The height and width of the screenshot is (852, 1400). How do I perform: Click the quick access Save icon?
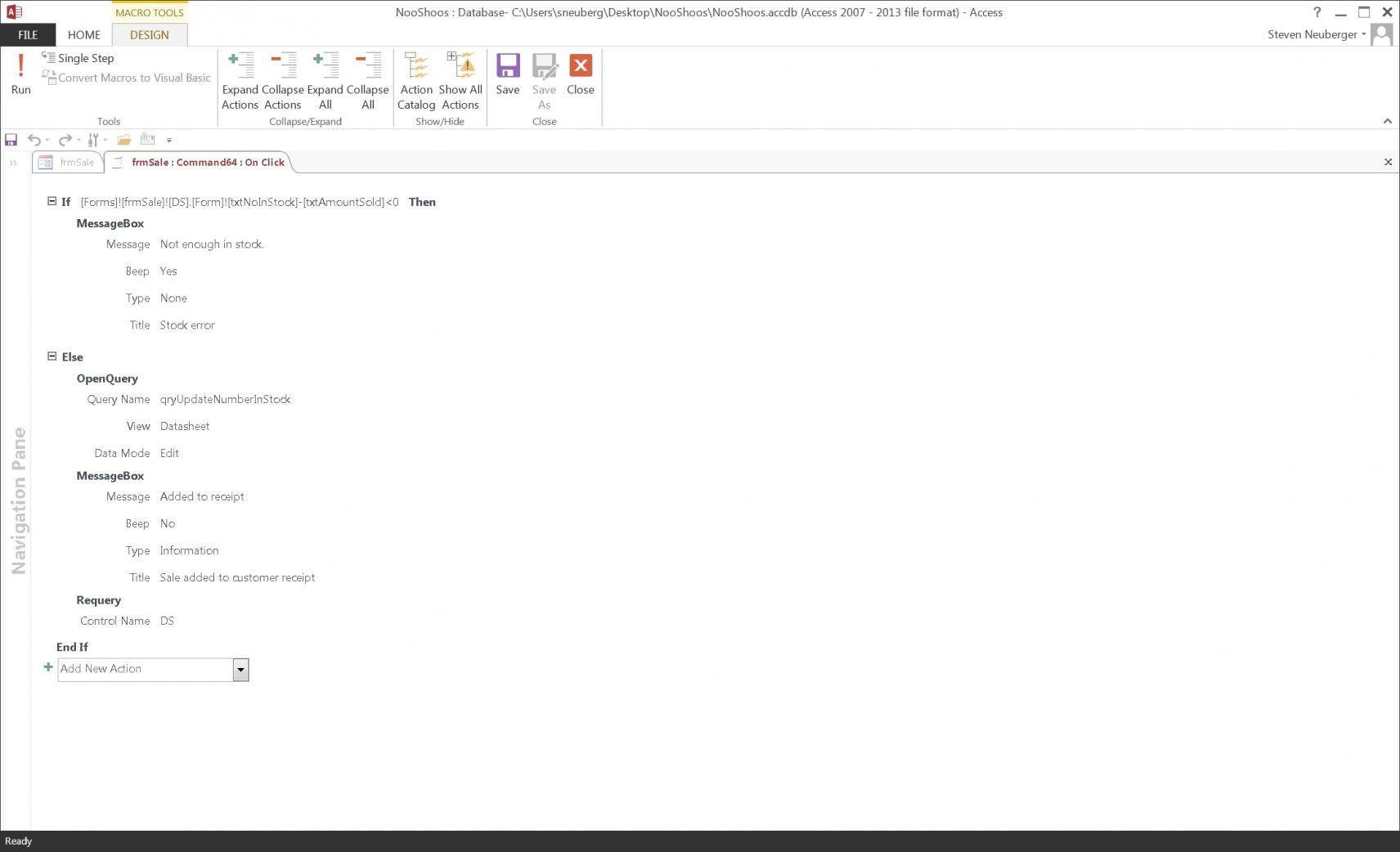pyautogui.click(x=11, y=140)
